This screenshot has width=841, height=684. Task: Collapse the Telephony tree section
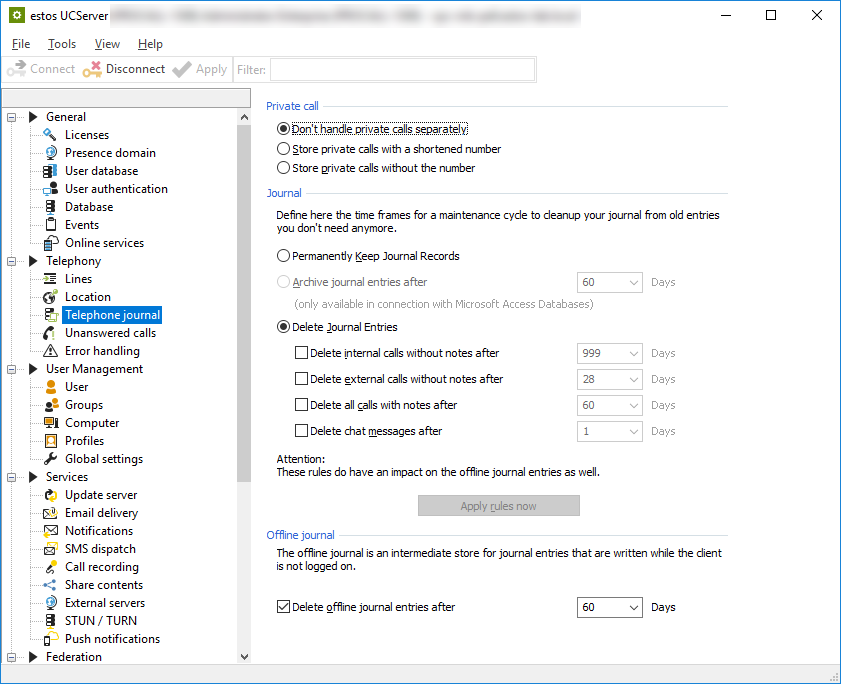[x=13, y=261]
